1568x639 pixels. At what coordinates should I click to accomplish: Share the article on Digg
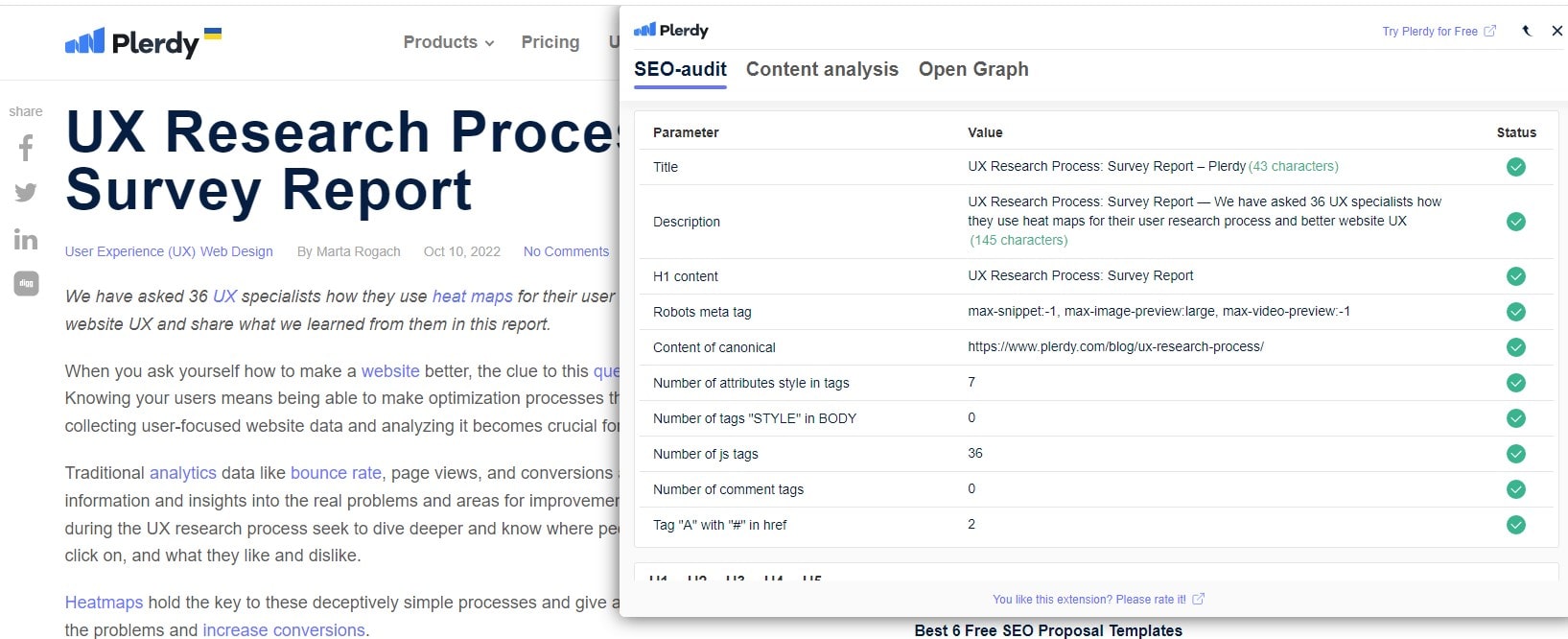[x=26, y=283]
